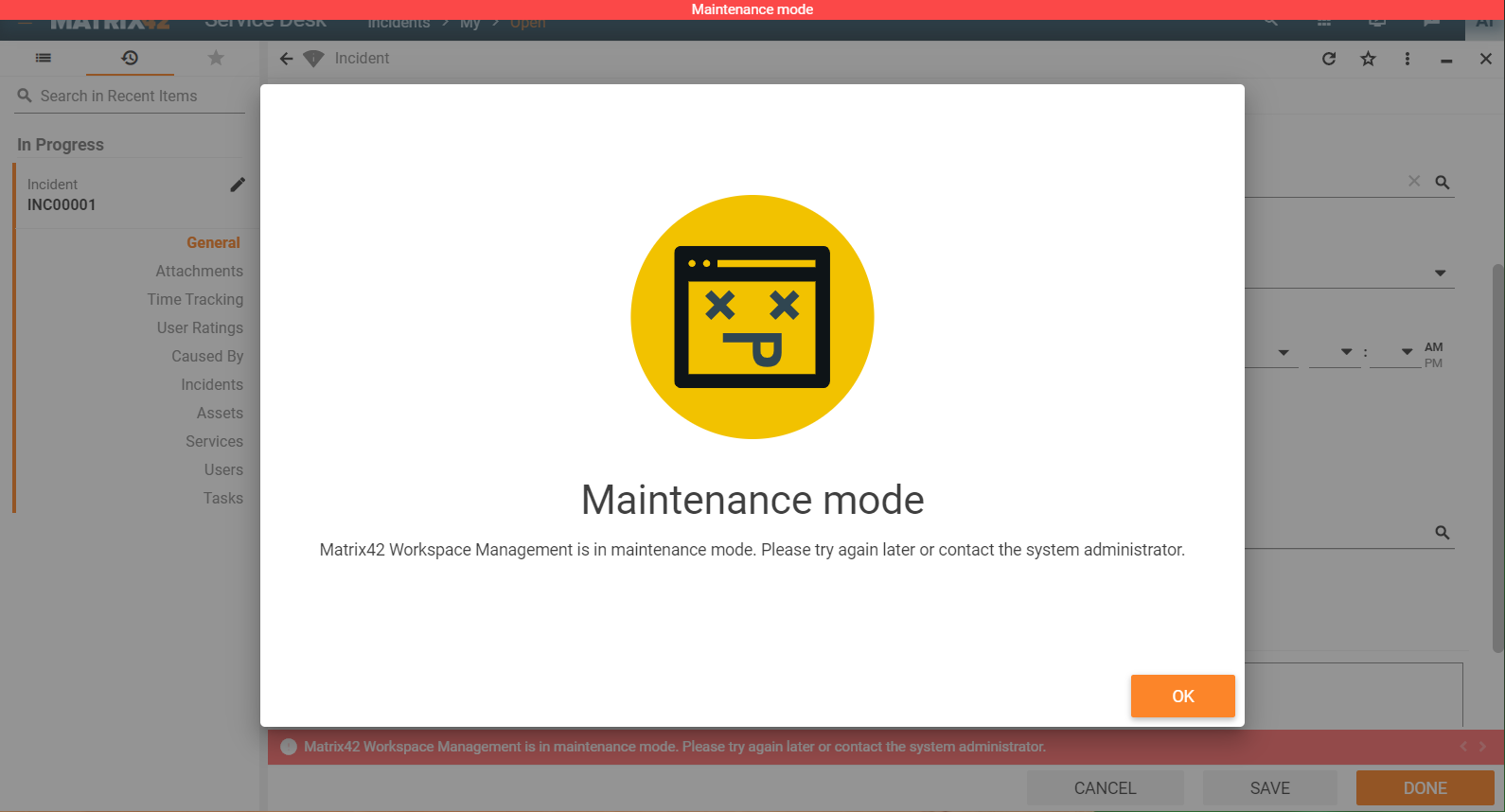Select the Services section

(x=214, y=441)
